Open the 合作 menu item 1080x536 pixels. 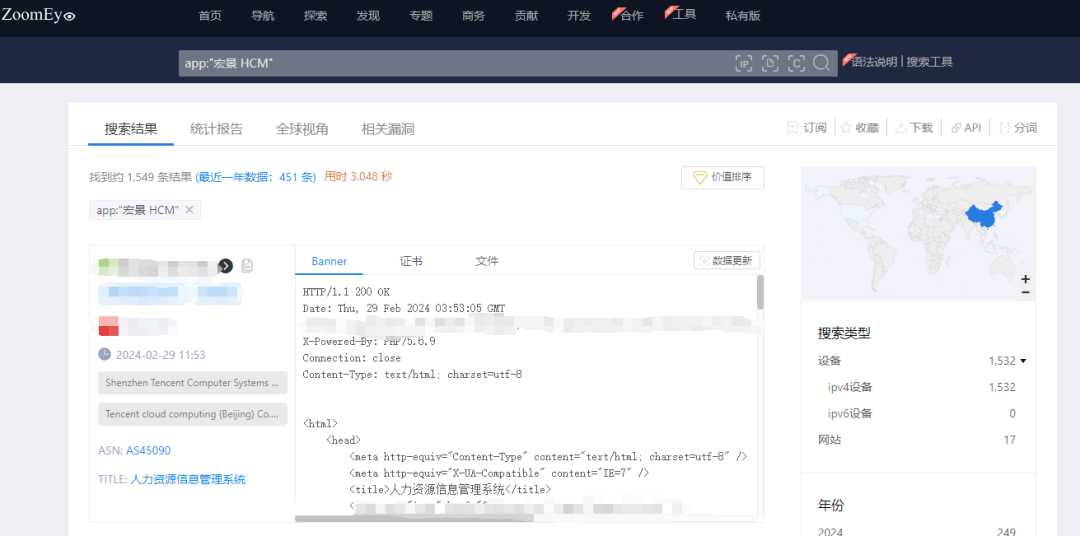pyautogui.click(x=632, y=16)
